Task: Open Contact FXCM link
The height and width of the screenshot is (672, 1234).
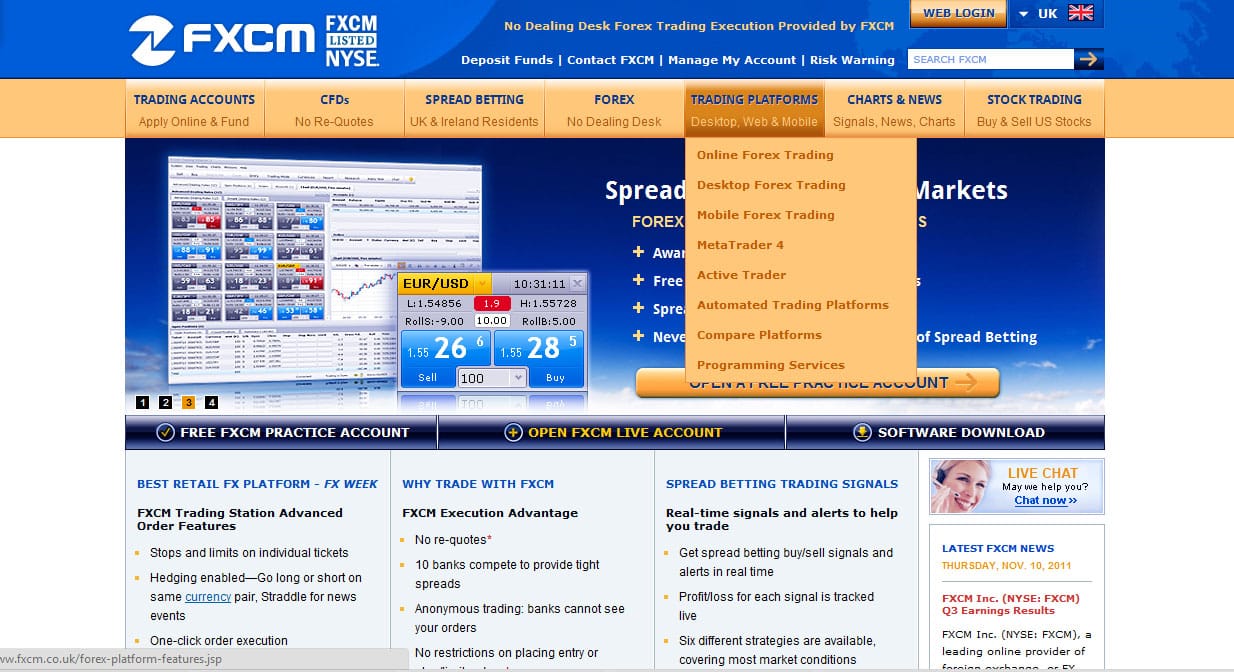Action: 610,60
